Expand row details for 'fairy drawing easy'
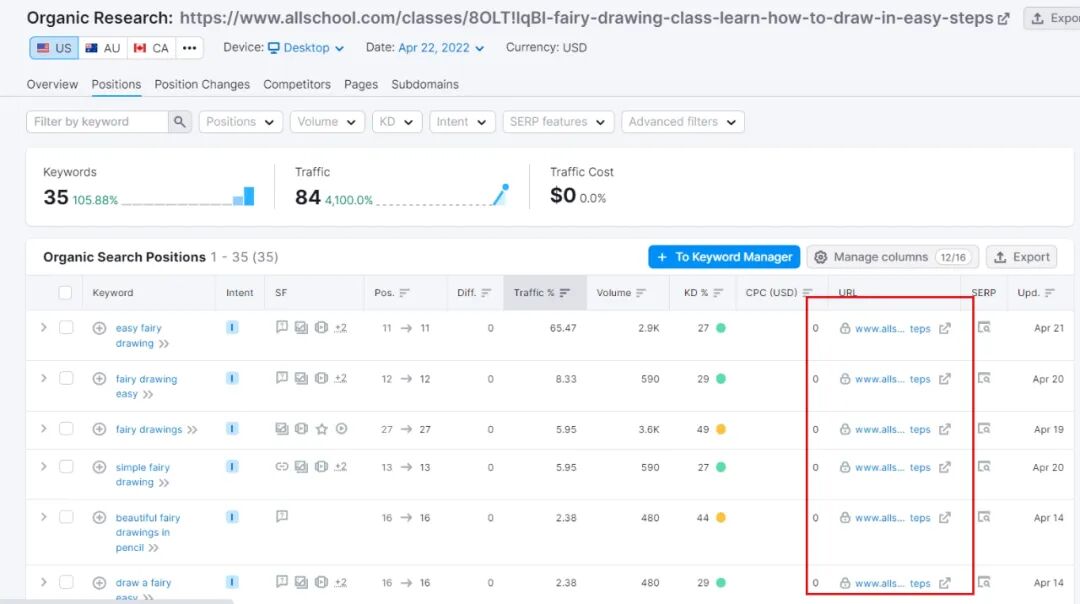 (43, 379)
